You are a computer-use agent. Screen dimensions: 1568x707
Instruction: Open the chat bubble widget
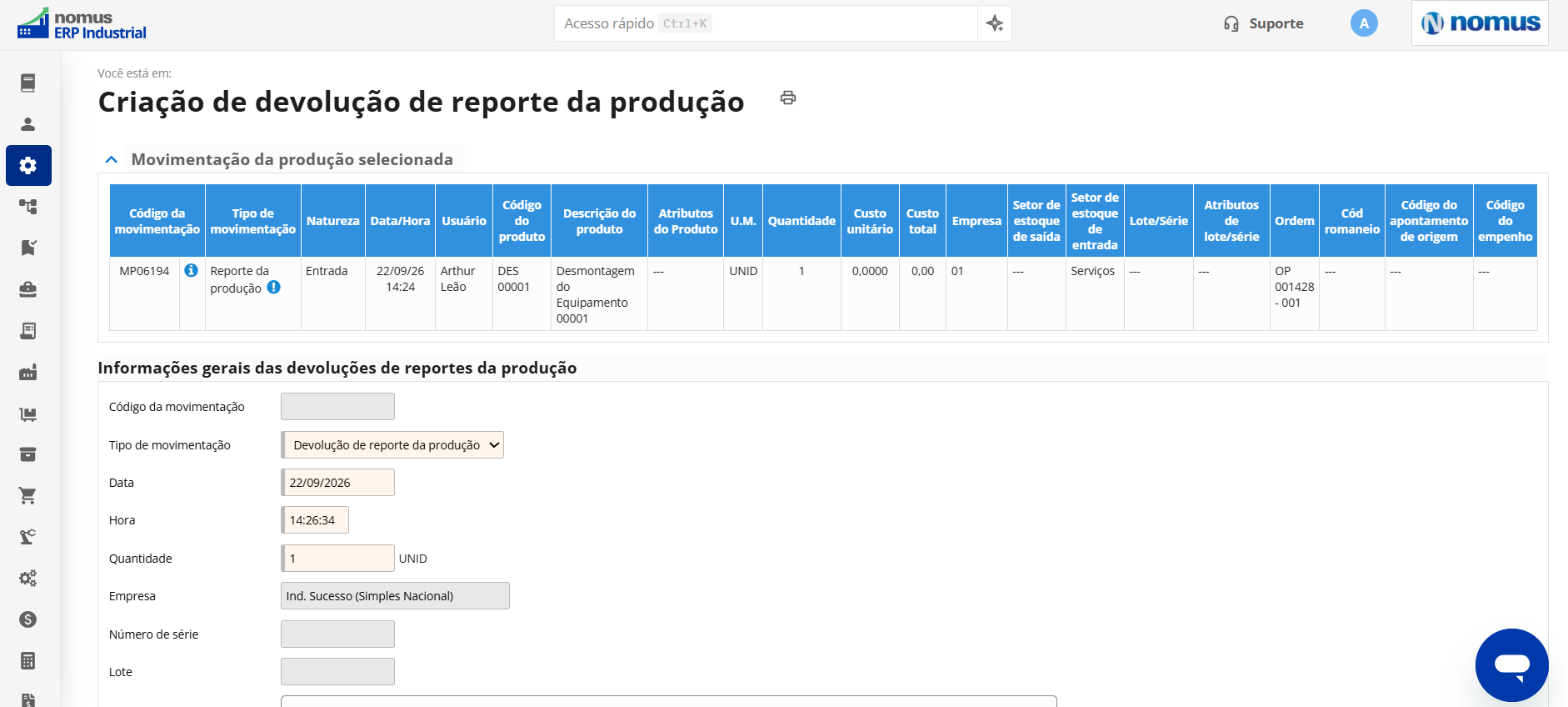coord(1511,665)
